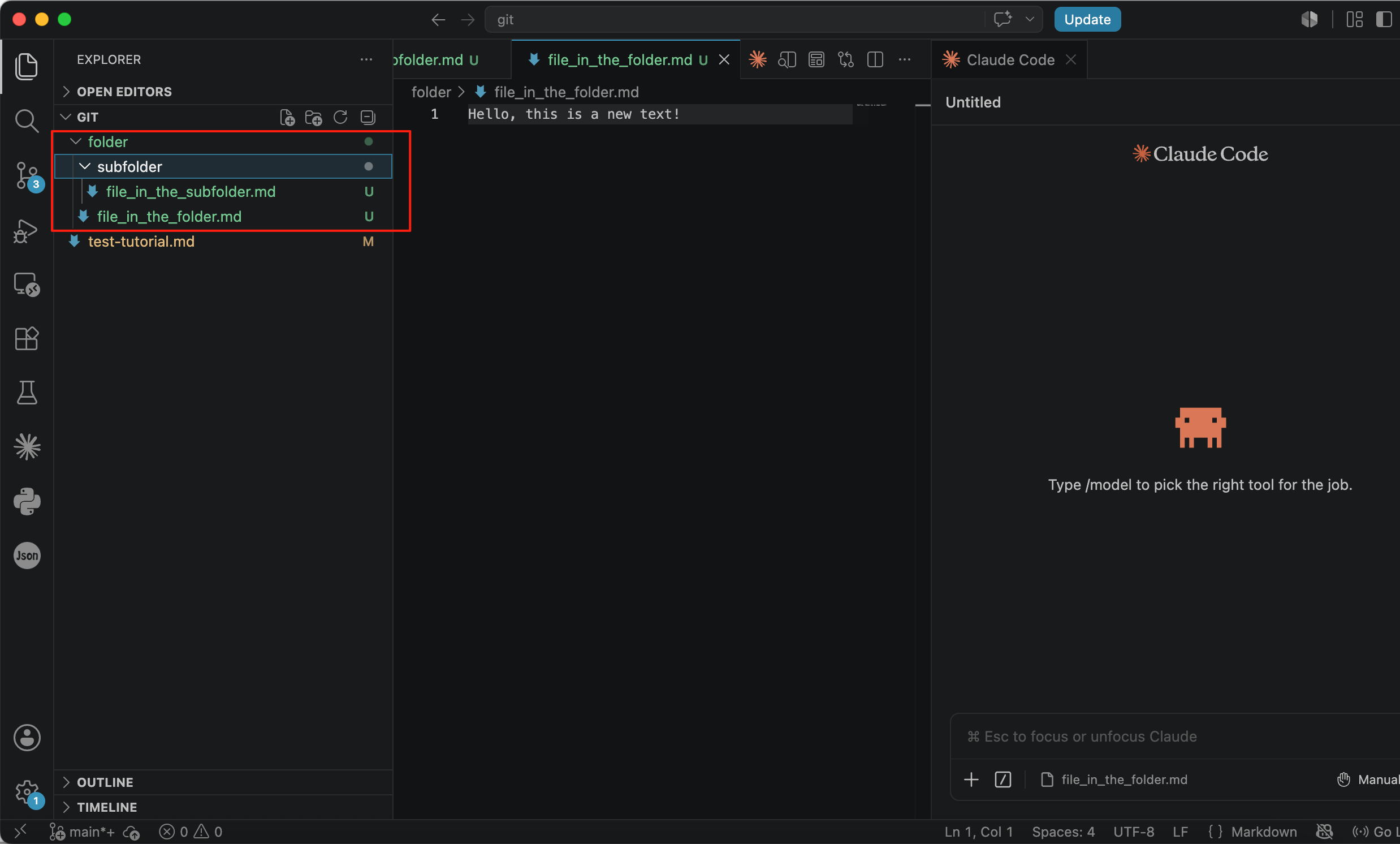
Task: Launch Claude Code from editor title bar
Action: click(757, 59)
